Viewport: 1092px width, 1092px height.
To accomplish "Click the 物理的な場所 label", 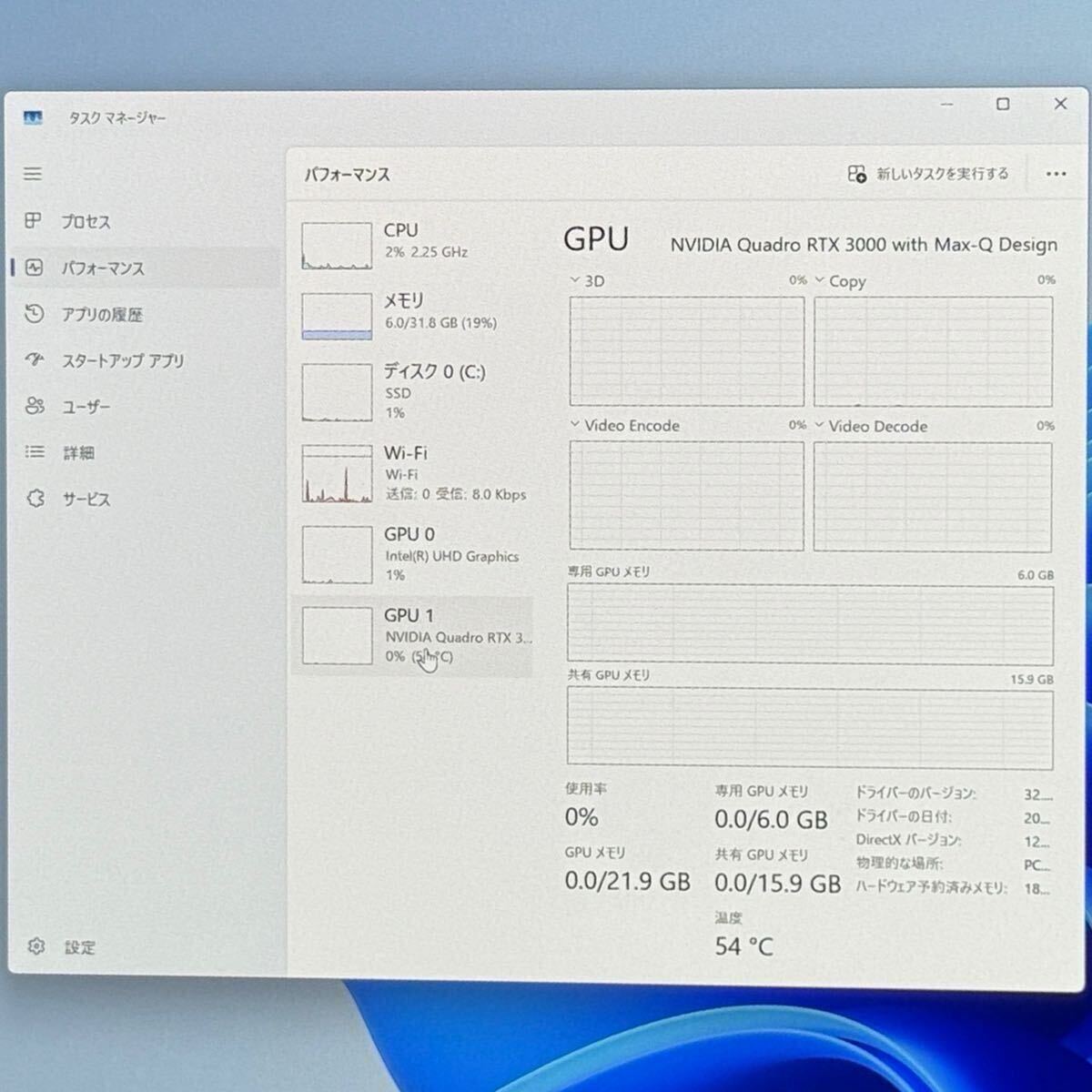I will pos(899,863).
